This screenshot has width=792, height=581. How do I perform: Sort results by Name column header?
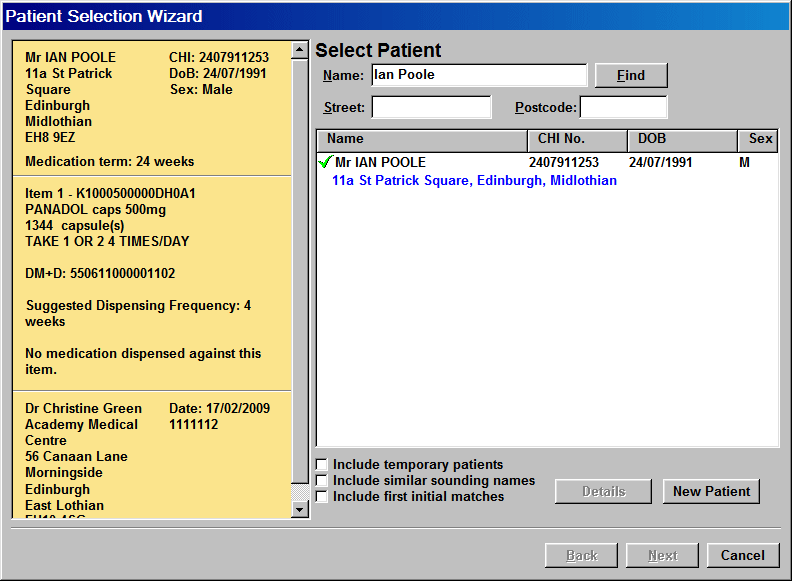pos(421,139)
